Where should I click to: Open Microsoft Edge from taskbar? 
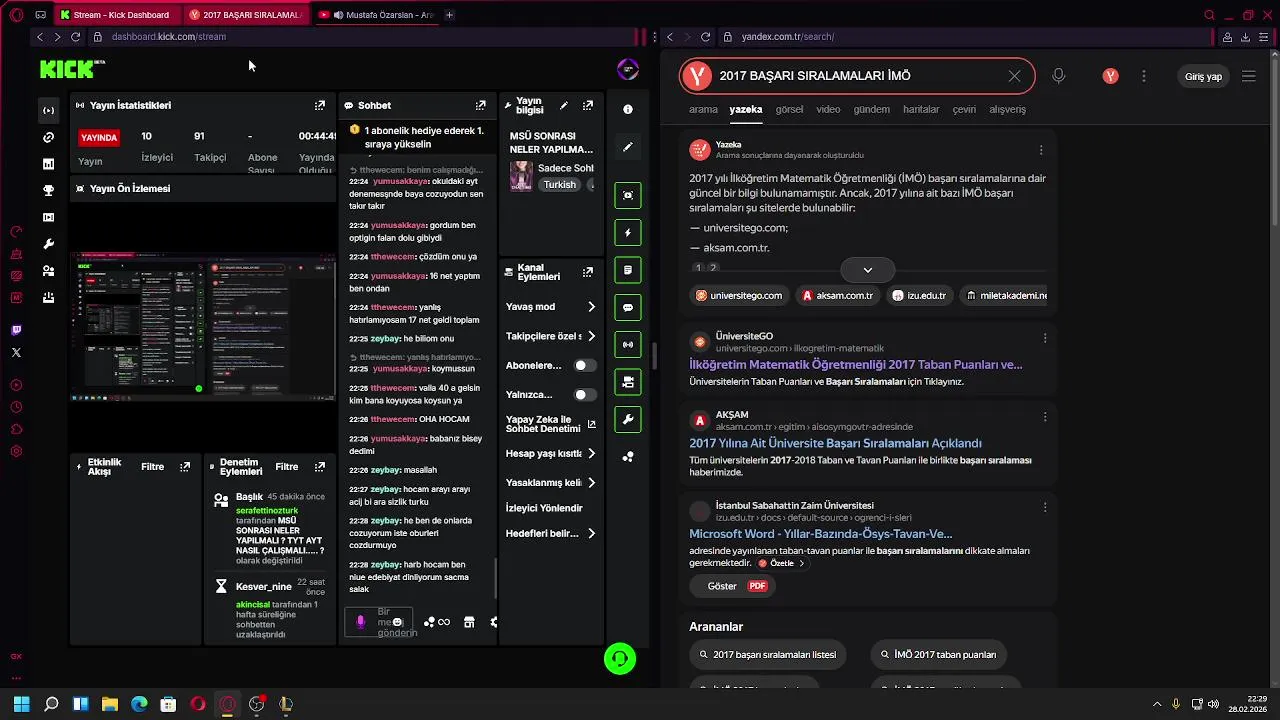tap(139, 704)
